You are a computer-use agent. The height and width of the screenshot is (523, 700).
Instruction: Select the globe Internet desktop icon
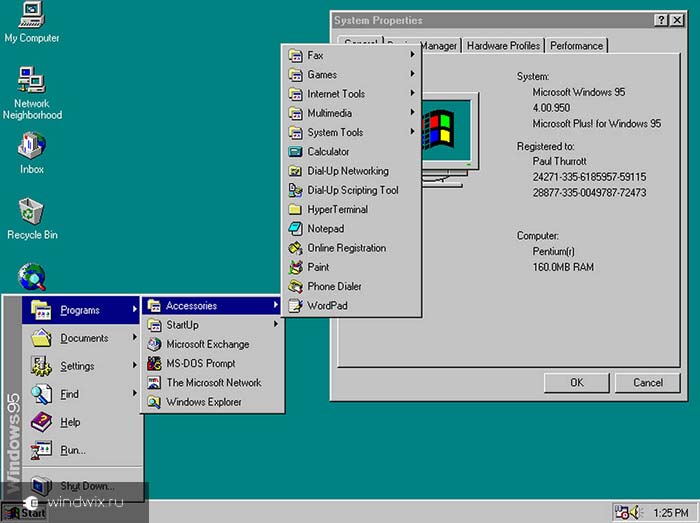click(x=31, y=277)
